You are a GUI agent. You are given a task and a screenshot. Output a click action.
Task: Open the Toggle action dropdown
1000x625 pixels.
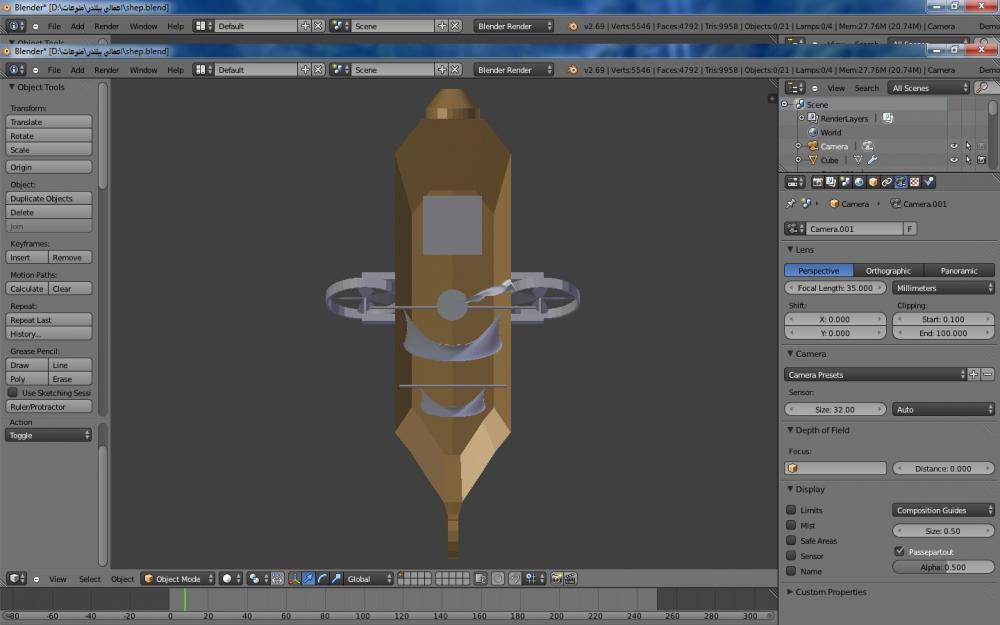48,435
